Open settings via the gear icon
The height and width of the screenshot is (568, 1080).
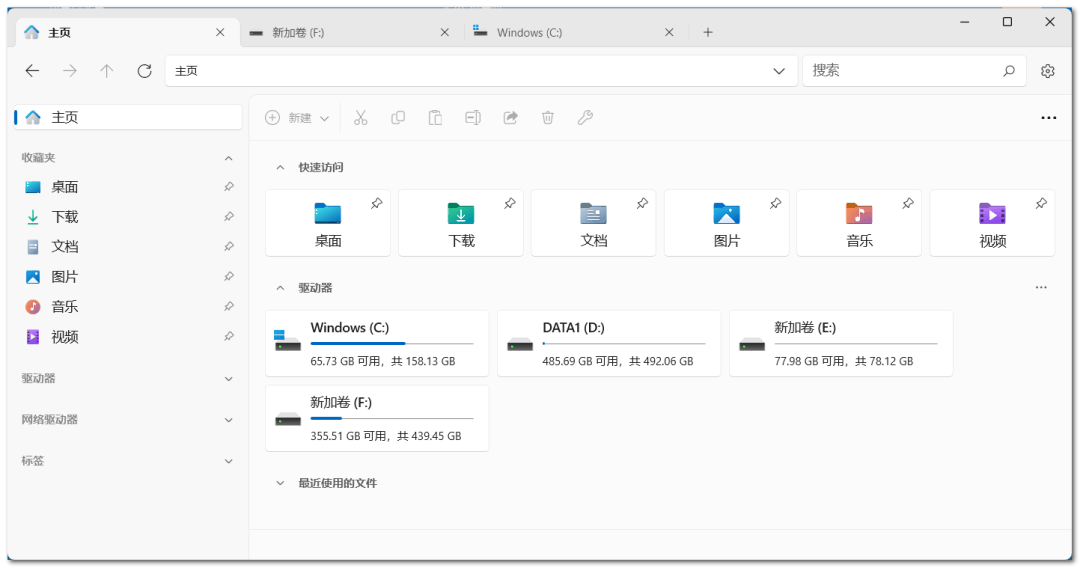click(1048, 71)
